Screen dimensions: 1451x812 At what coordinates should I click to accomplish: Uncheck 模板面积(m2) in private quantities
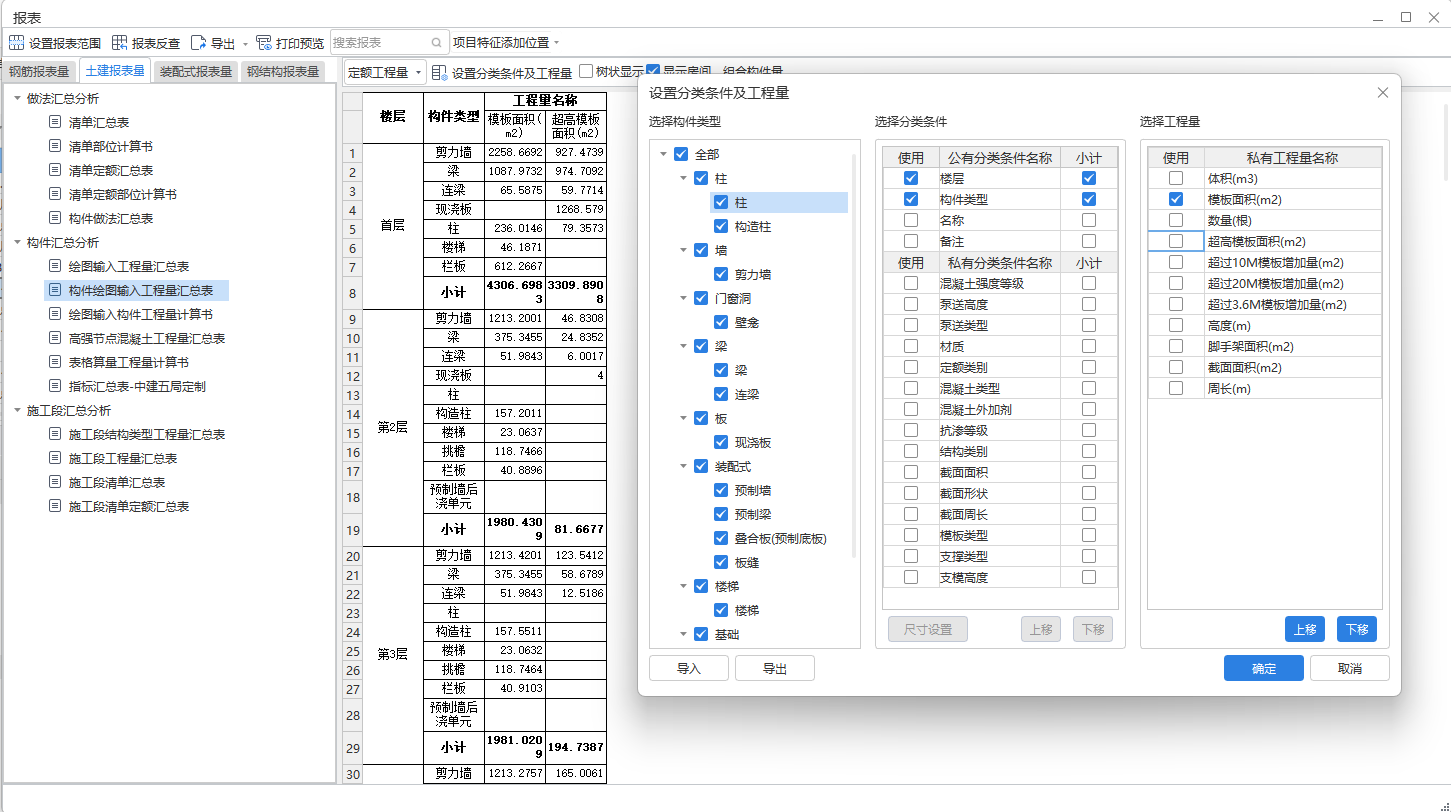point(1176,198)
